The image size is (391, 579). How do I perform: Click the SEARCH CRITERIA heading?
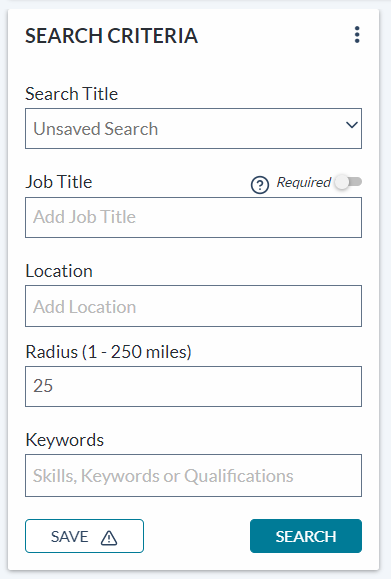coord(112,36)
